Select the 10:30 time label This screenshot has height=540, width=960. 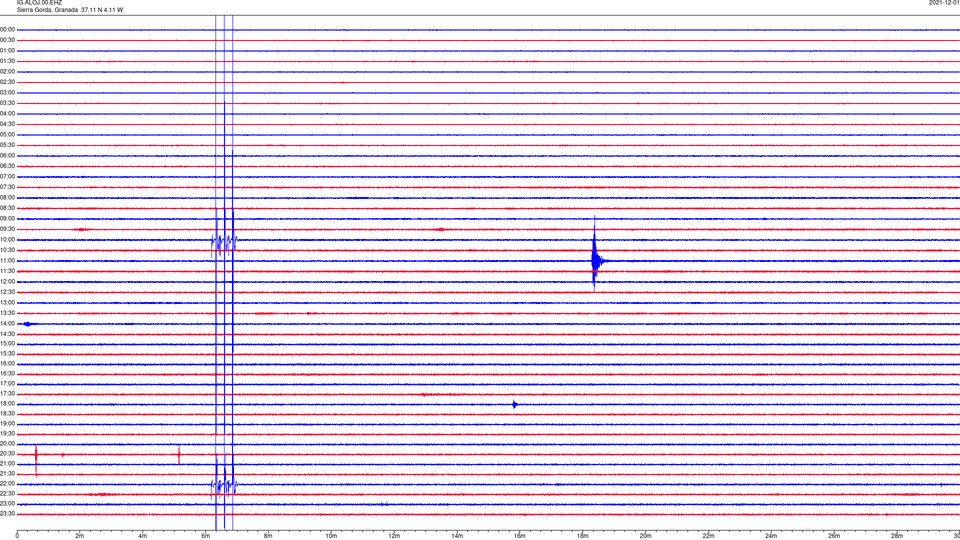(7, 250)
